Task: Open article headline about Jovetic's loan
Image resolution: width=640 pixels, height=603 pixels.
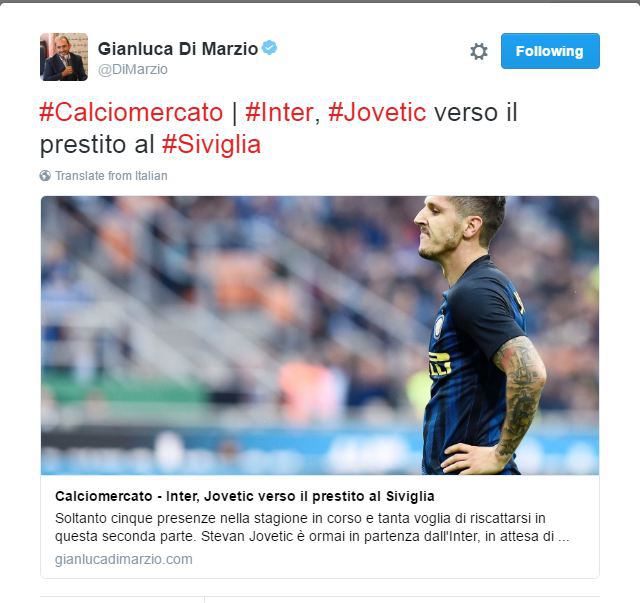Action: (244, 496)
